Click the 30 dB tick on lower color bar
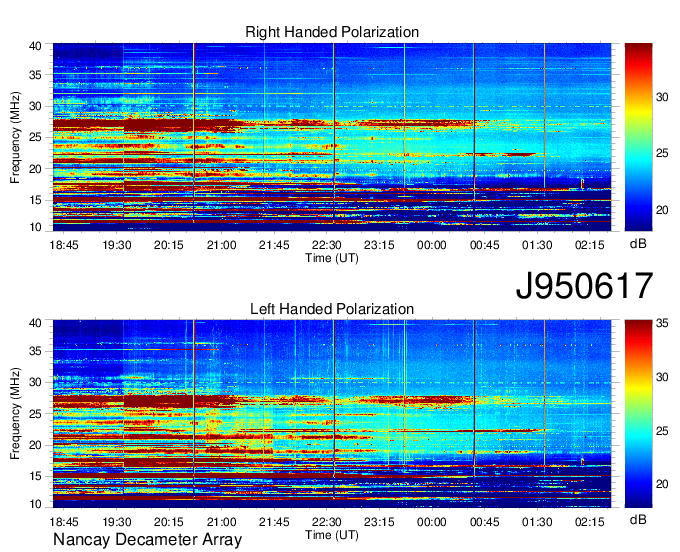Image resolution: width=680 pixels, height=552 pixels. (662, 377)
